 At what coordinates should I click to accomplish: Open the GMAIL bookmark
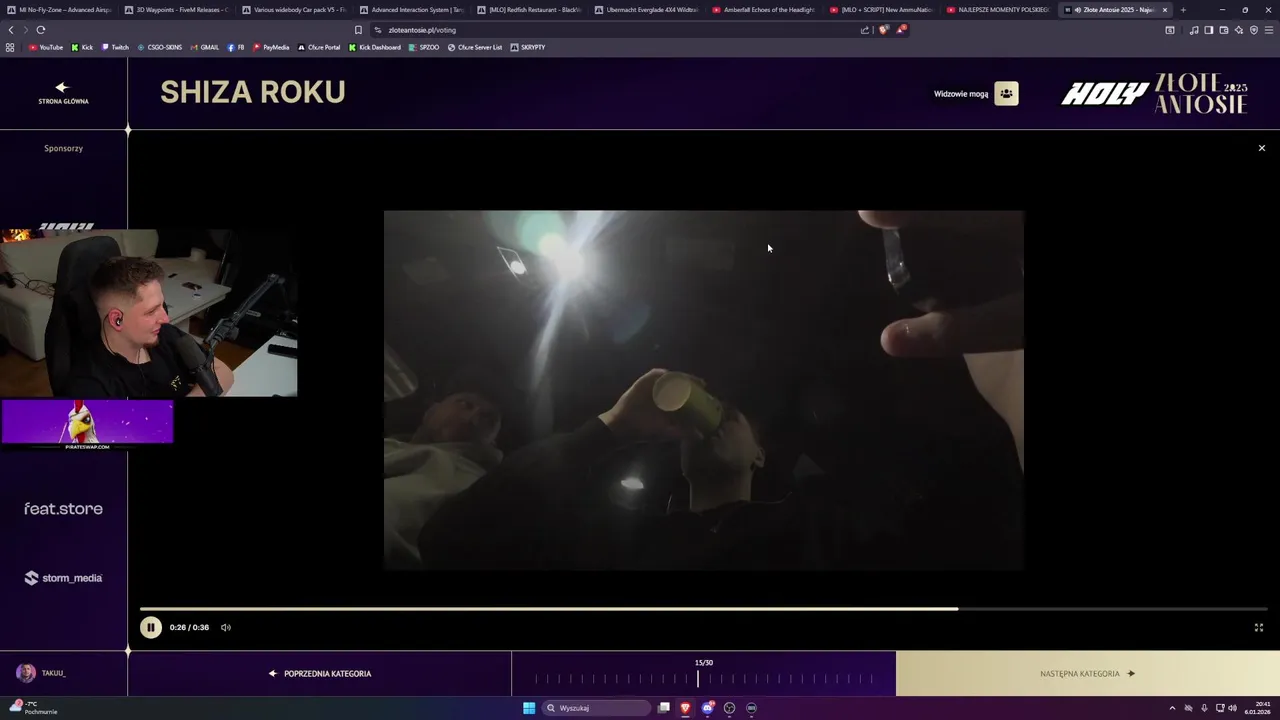tap(204, 47)
